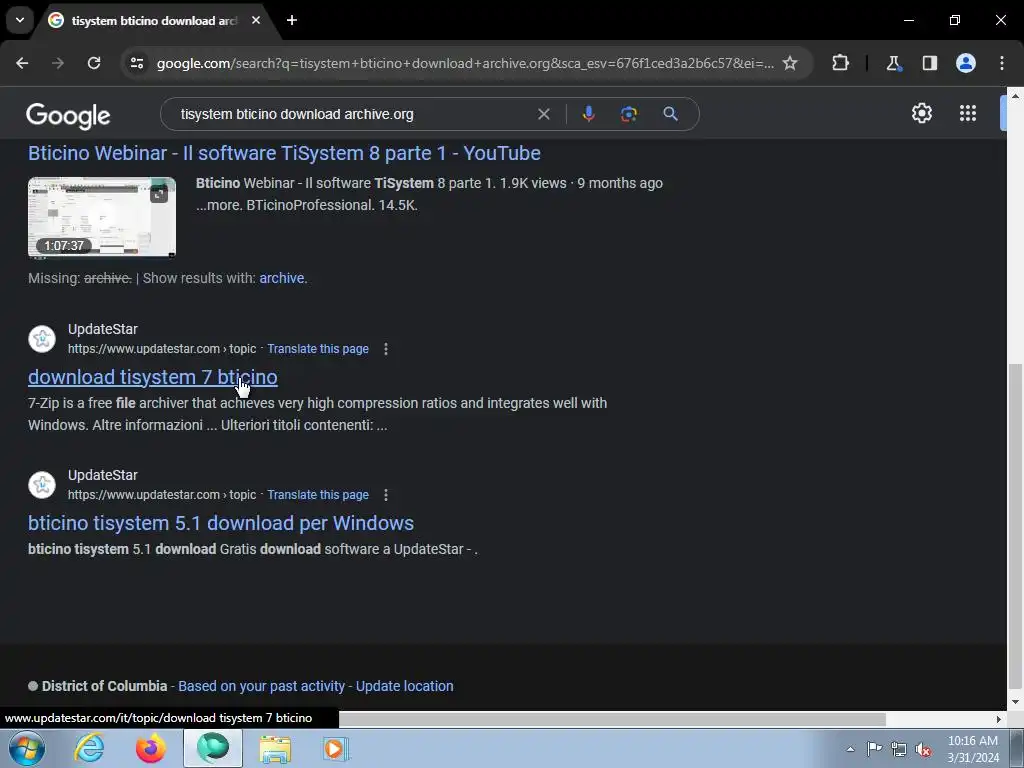Show hidden system tray icons

[850, 750]
